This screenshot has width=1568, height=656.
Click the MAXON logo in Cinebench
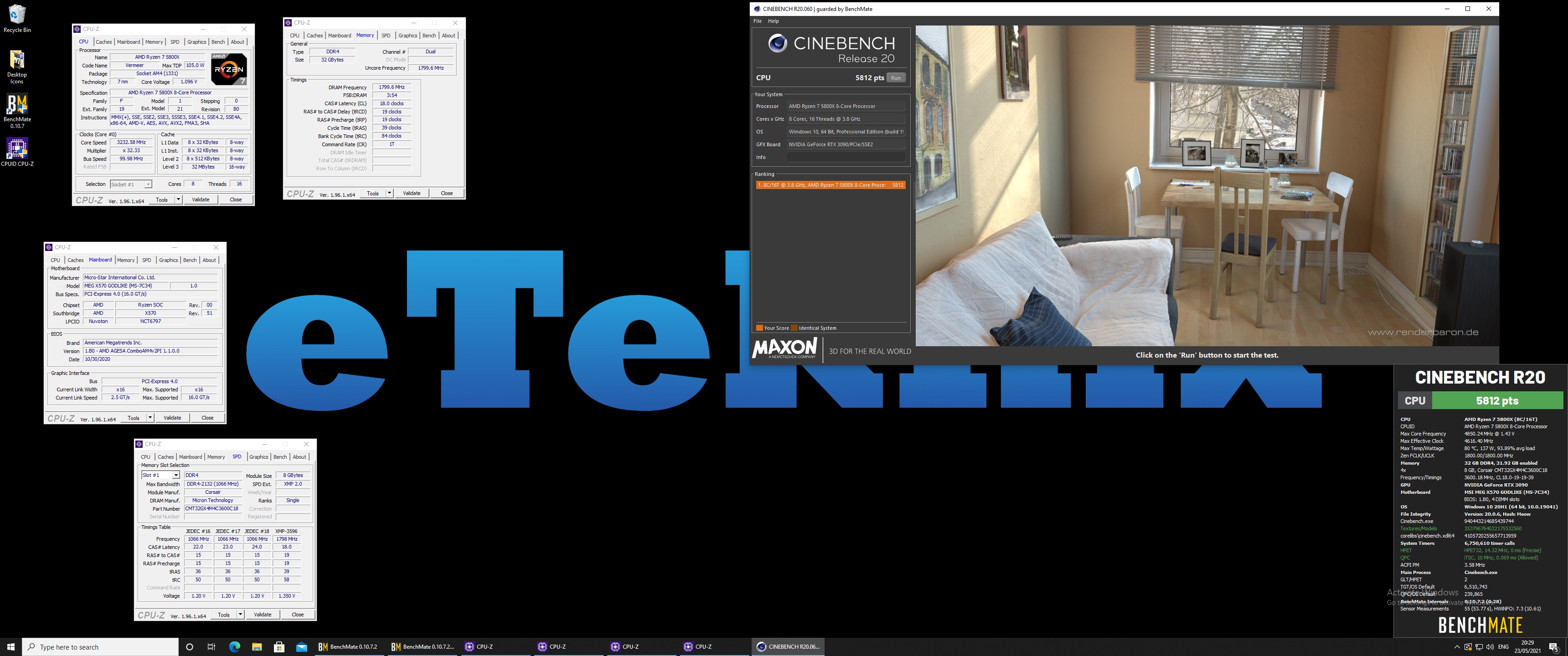784,348
